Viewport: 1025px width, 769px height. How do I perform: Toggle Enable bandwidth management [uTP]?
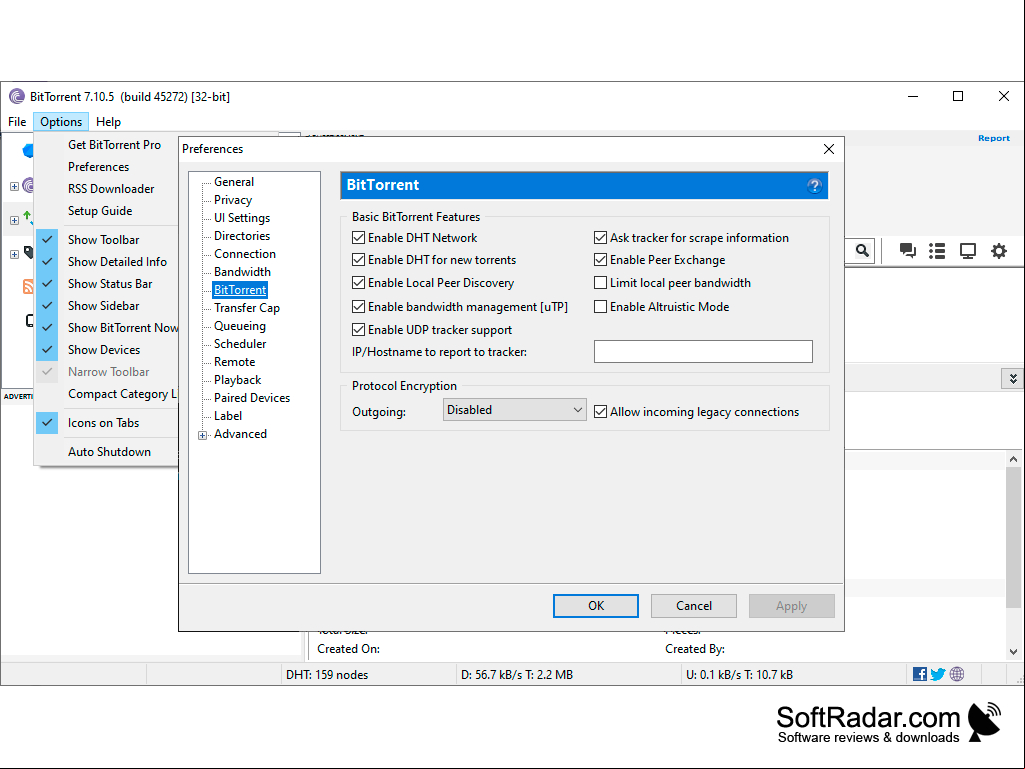click(358, 307)
